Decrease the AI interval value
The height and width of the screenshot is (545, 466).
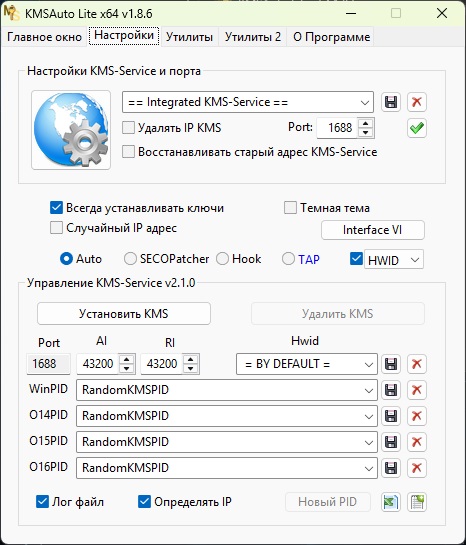click(x=127, y=368)
